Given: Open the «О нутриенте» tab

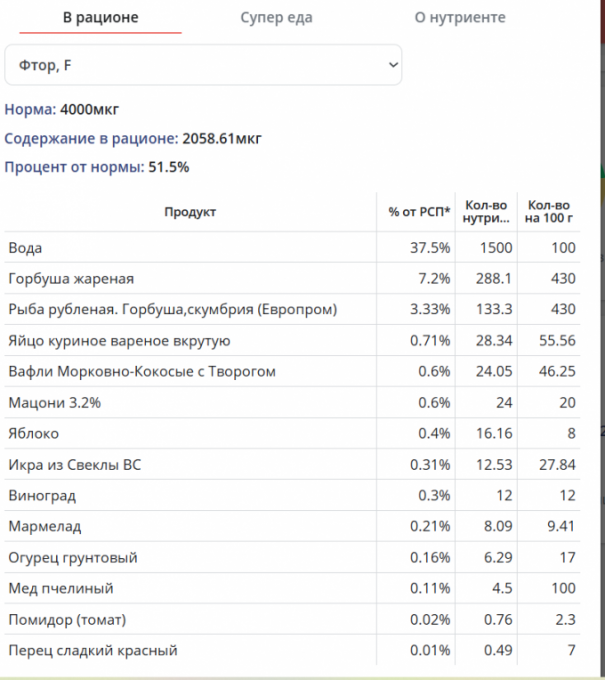Looking at the screenshot, I should tap(460, 18).
